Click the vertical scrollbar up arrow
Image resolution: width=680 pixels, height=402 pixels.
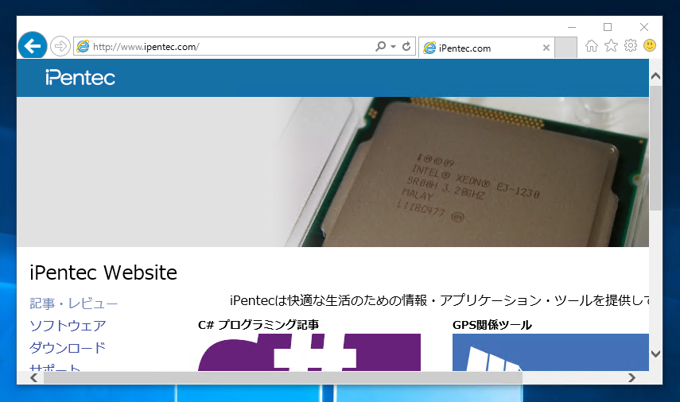click(x=656, y=76)
